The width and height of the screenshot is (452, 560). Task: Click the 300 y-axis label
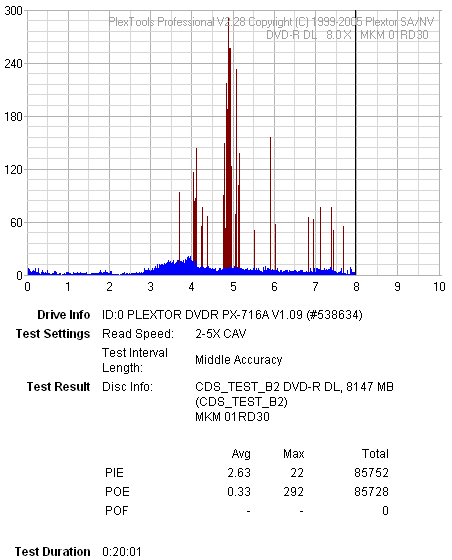point(14,11)
